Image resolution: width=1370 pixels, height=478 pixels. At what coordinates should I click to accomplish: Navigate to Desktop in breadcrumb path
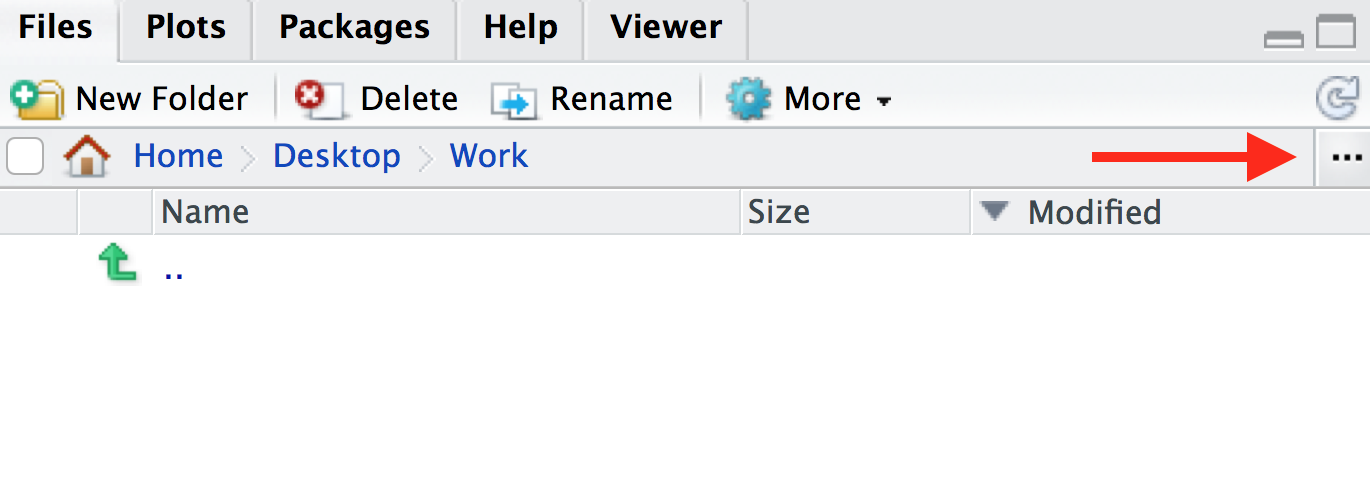tap(336, 156)
